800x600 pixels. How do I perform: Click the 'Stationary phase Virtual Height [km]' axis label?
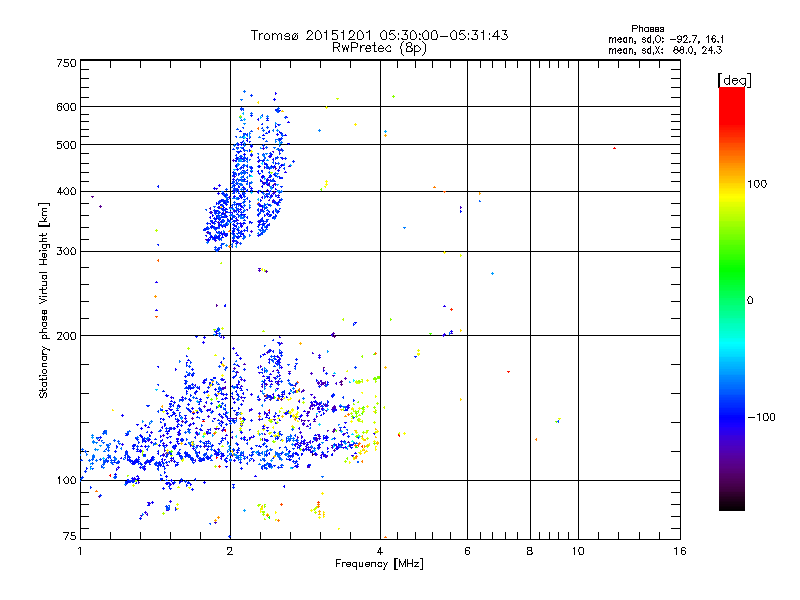point(44,300)
